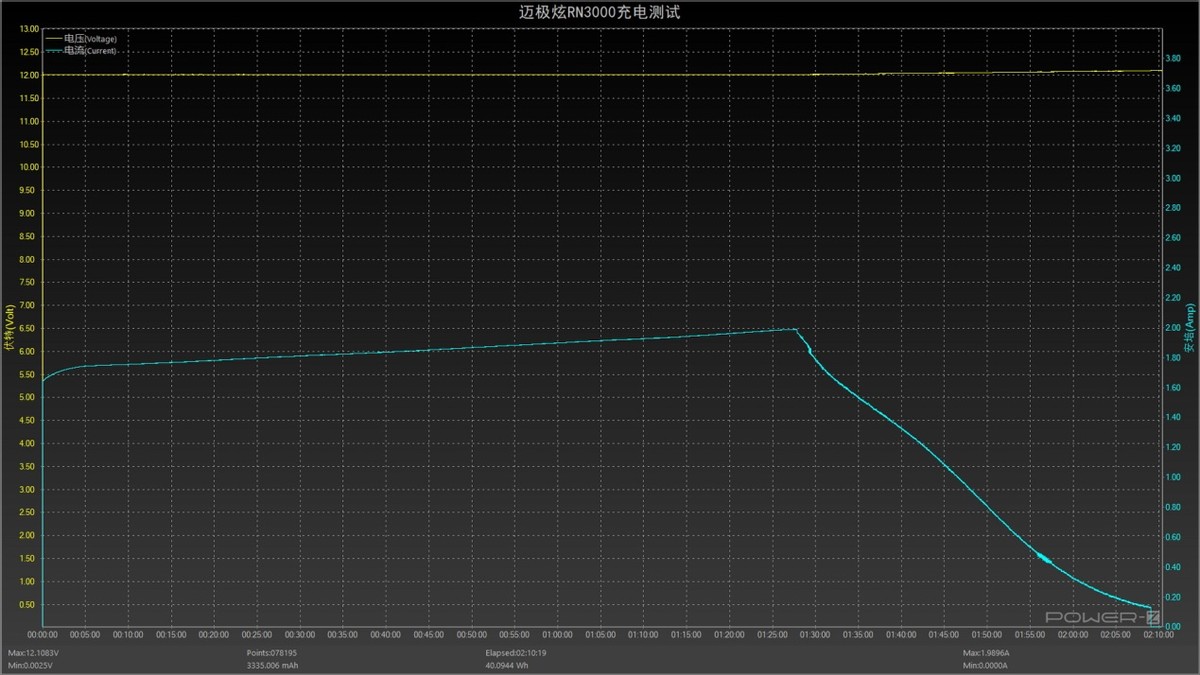Image resolution: width=1200 pixels, height=675 pixels.
Task: Click the 电流(Current) legend entry
Action: tap(82, 50)
